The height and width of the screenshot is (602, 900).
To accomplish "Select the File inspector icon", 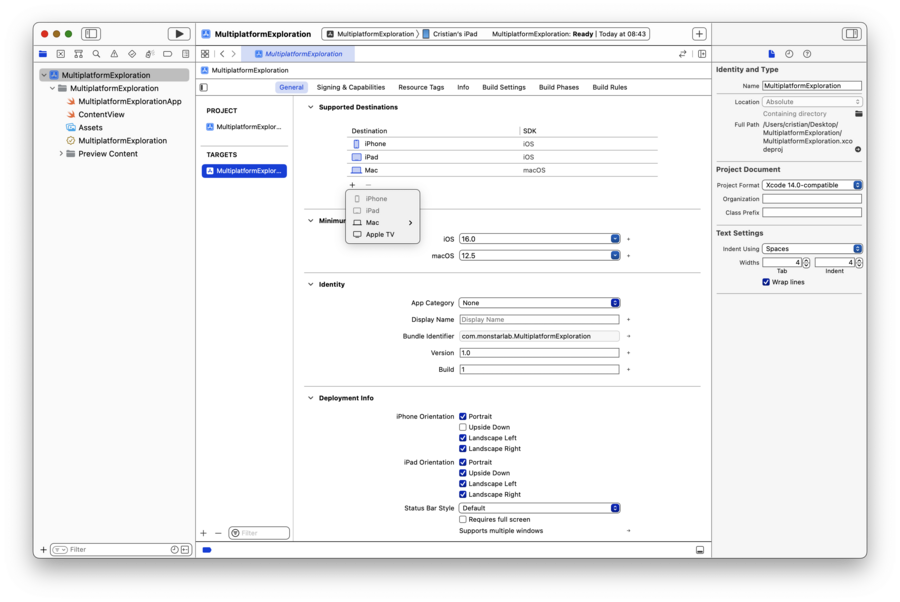I will 771,54.
